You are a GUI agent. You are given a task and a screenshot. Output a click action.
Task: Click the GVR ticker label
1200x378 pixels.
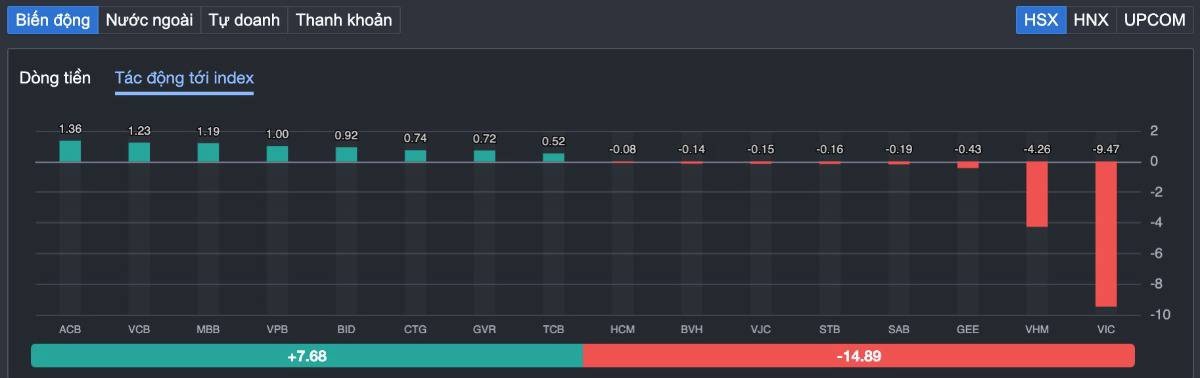click(x=484, y=329)
